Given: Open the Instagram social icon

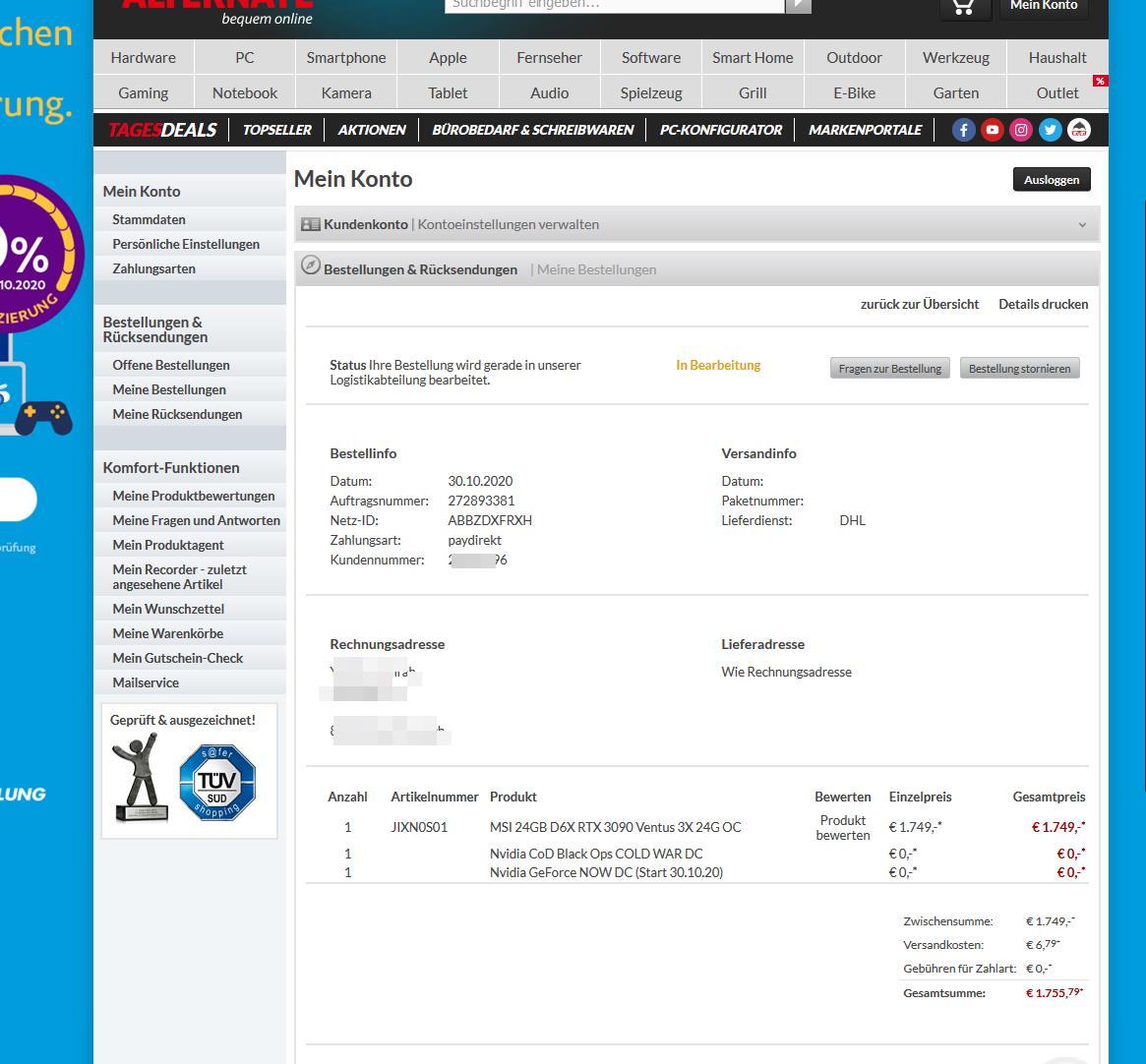Looking at the screenshot, I should tap(1021, 130).
